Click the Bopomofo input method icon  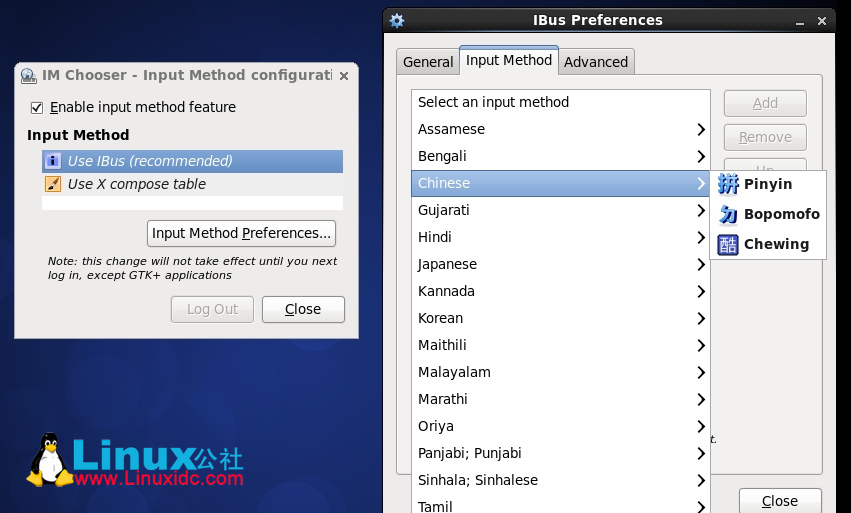[x=728, y=214]
